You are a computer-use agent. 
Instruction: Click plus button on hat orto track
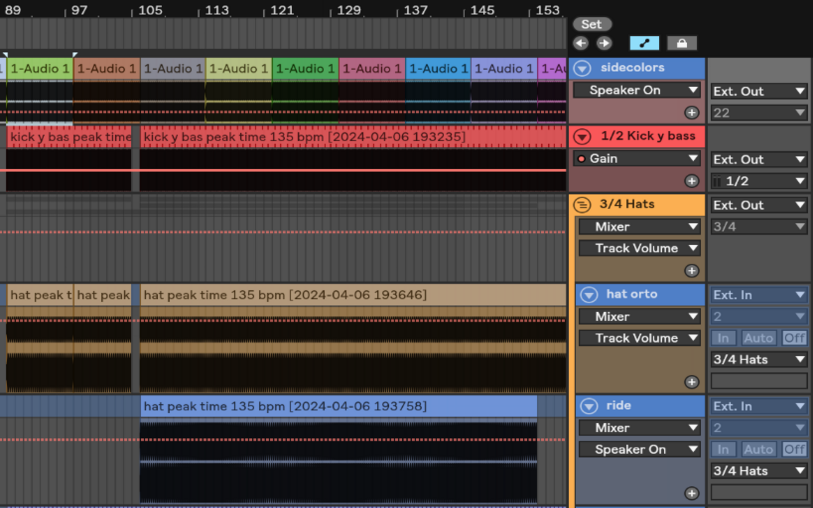(691, 382)
